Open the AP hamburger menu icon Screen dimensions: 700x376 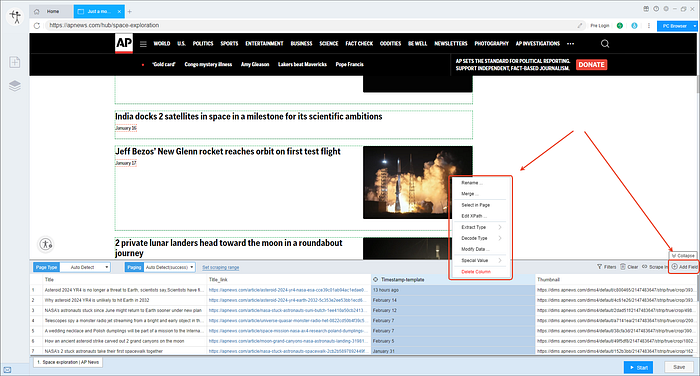[x=143, y=44]
